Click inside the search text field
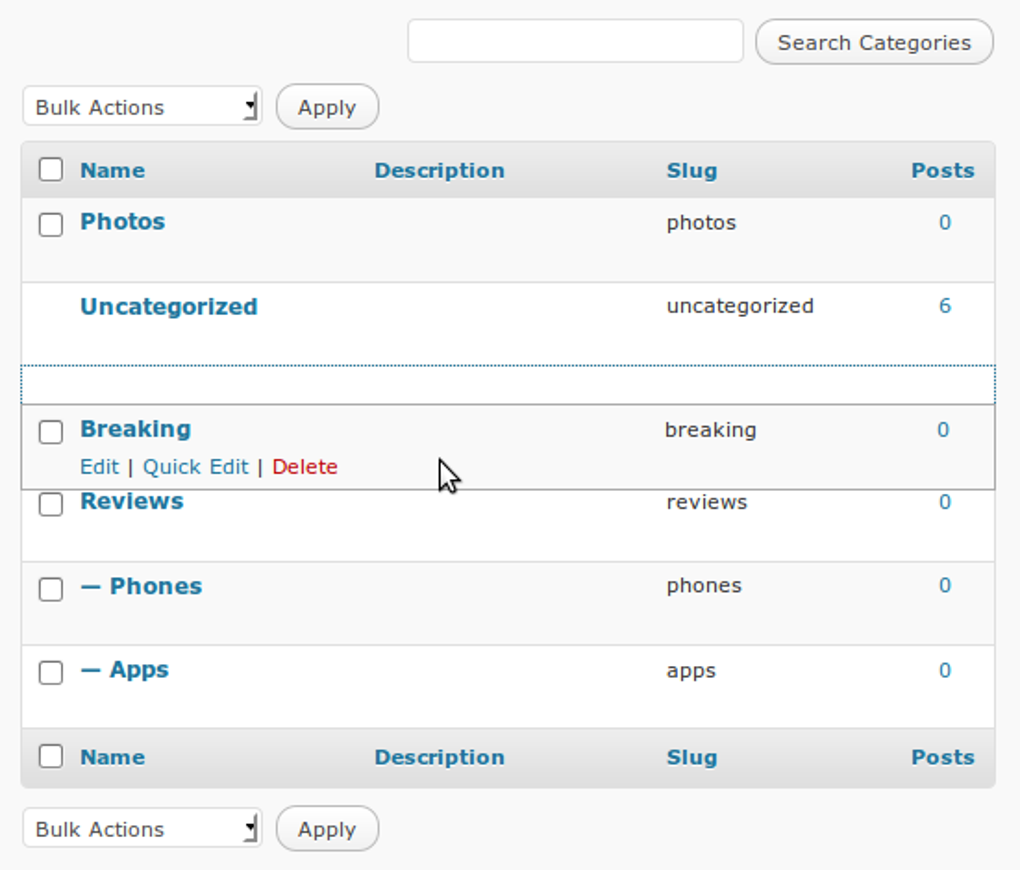This screenshot has height=870, width=1020. (x=574, y=41)
